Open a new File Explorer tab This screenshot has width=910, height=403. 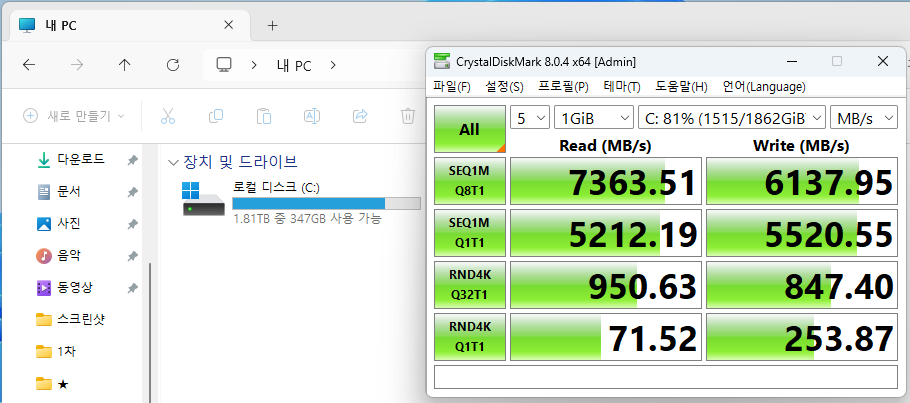pyautogui.click(x=272, y=26)
